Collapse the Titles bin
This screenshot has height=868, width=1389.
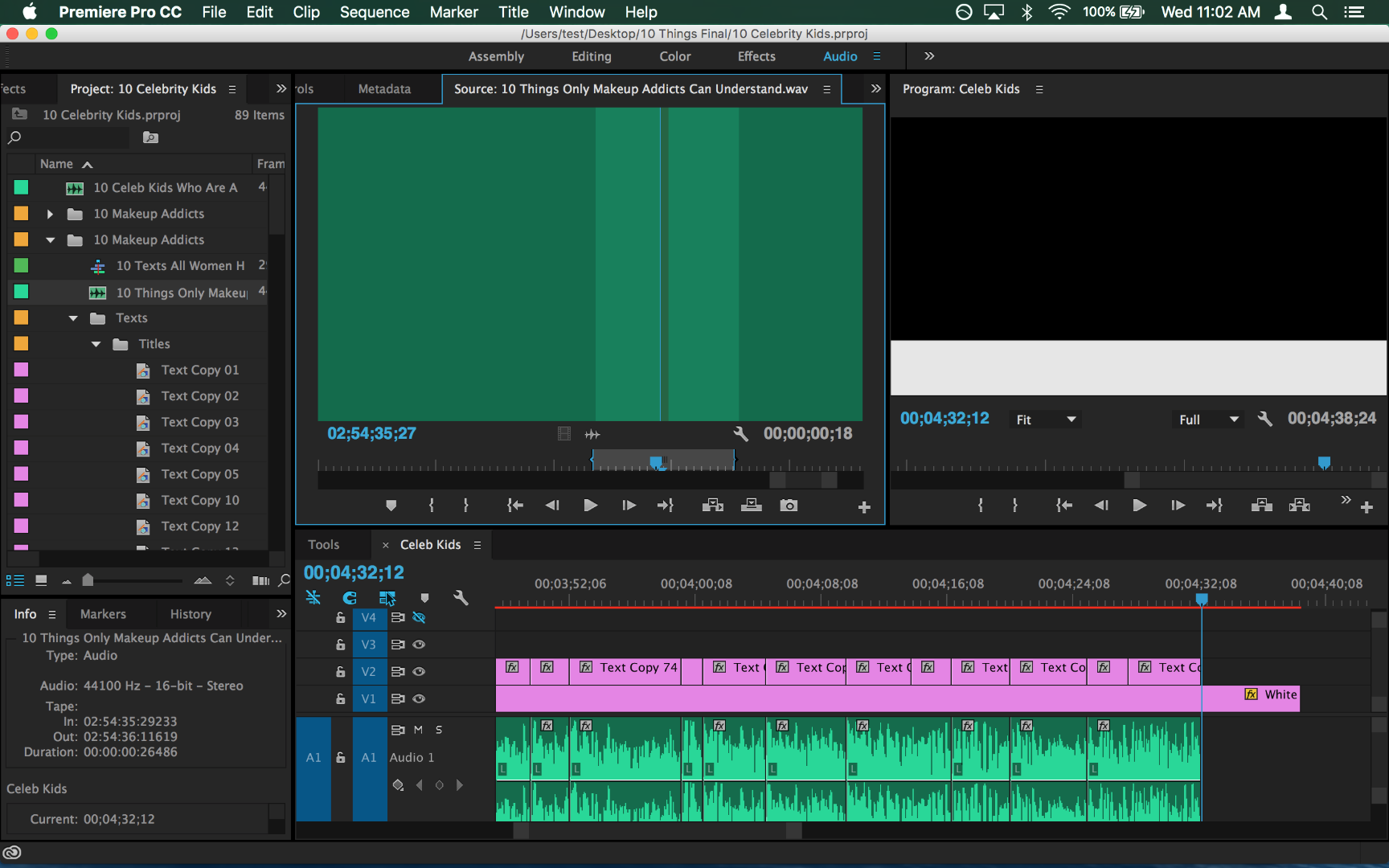pos(96,344)
